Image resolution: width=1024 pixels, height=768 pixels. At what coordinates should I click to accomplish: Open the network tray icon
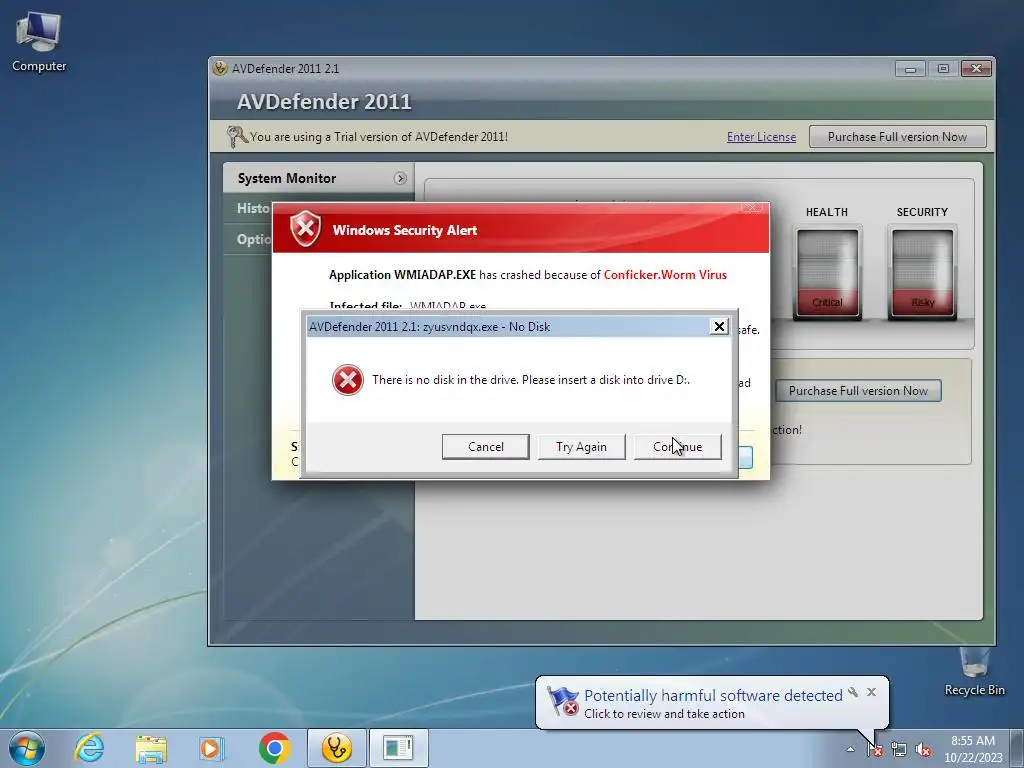pyautogui.click(x=899, y=750)
